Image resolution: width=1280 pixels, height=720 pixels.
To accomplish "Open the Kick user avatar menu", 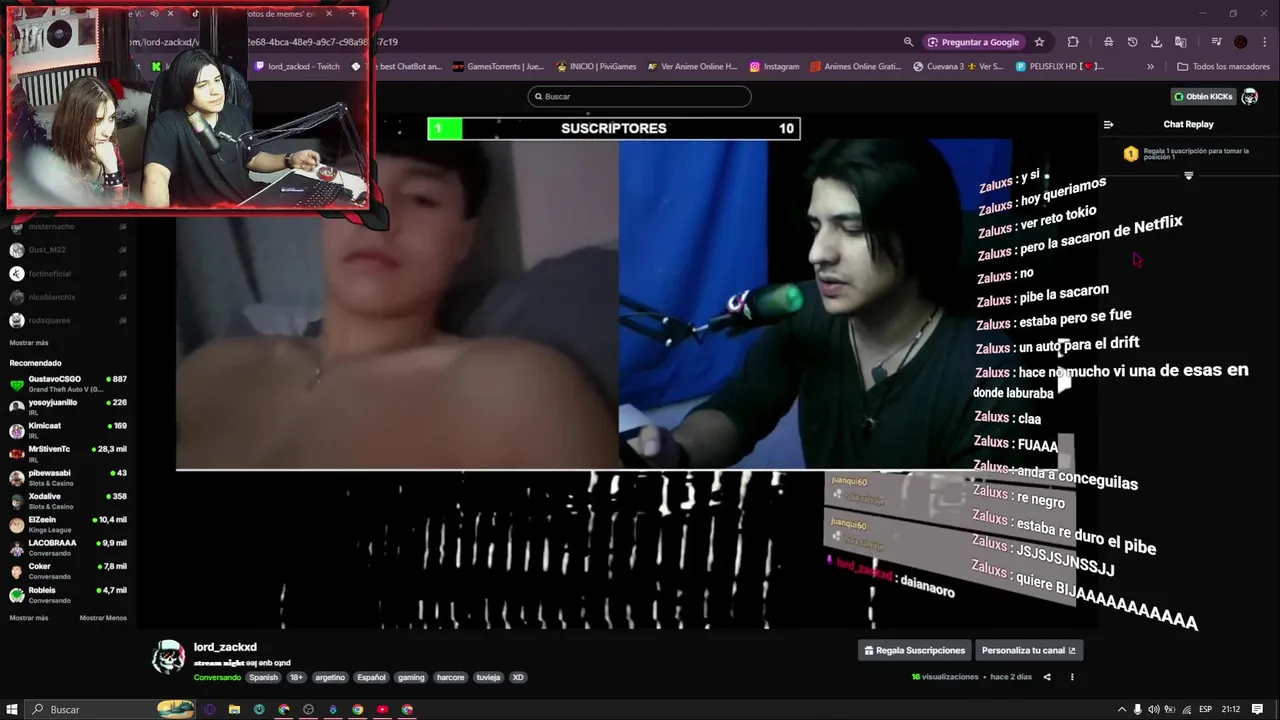I will (1250, 96).
